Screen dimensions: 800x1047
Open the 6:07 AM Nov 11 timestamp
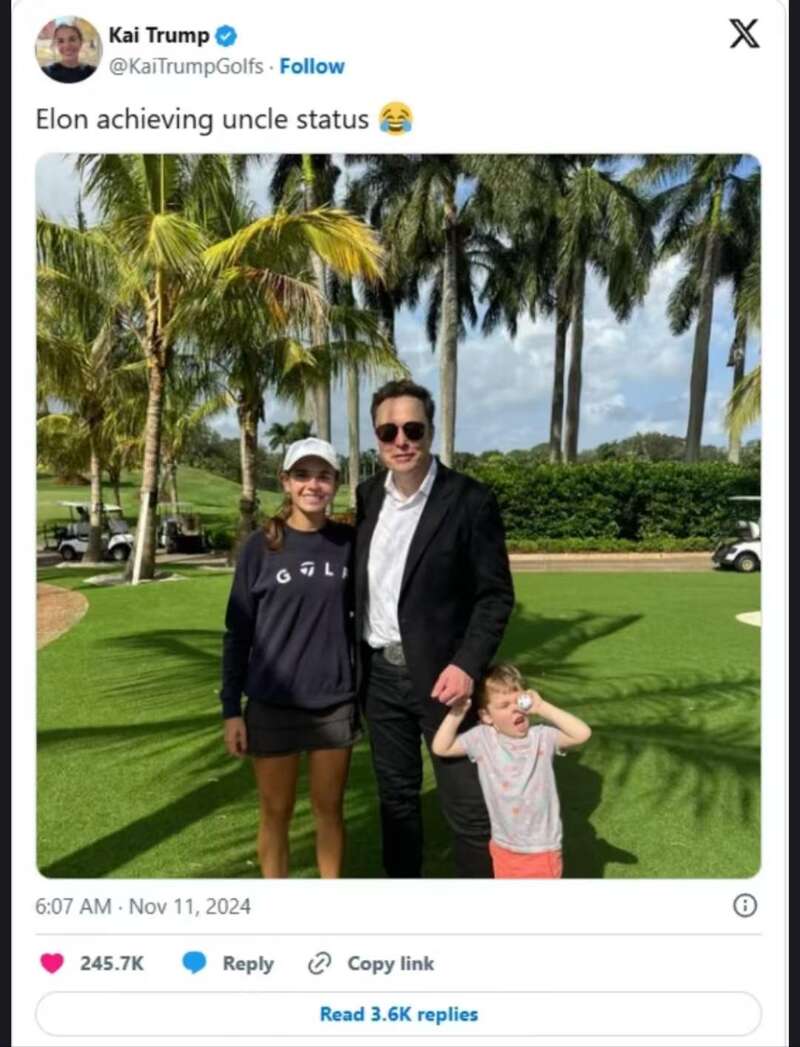(x=143, y=906)
